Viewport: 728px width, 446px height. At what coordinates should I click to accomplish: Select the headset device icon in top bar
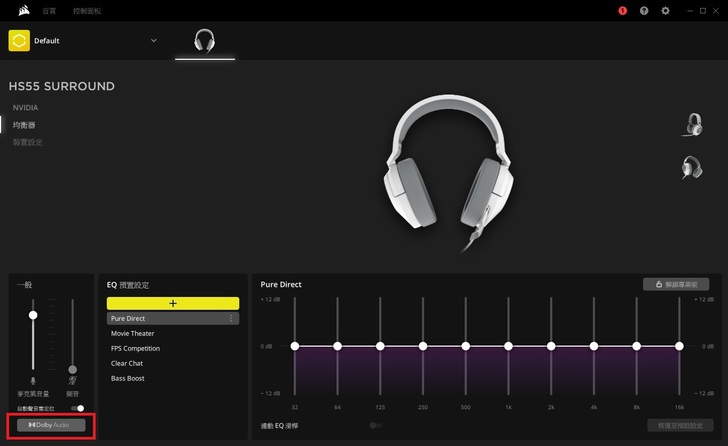[x=204, y=41]
